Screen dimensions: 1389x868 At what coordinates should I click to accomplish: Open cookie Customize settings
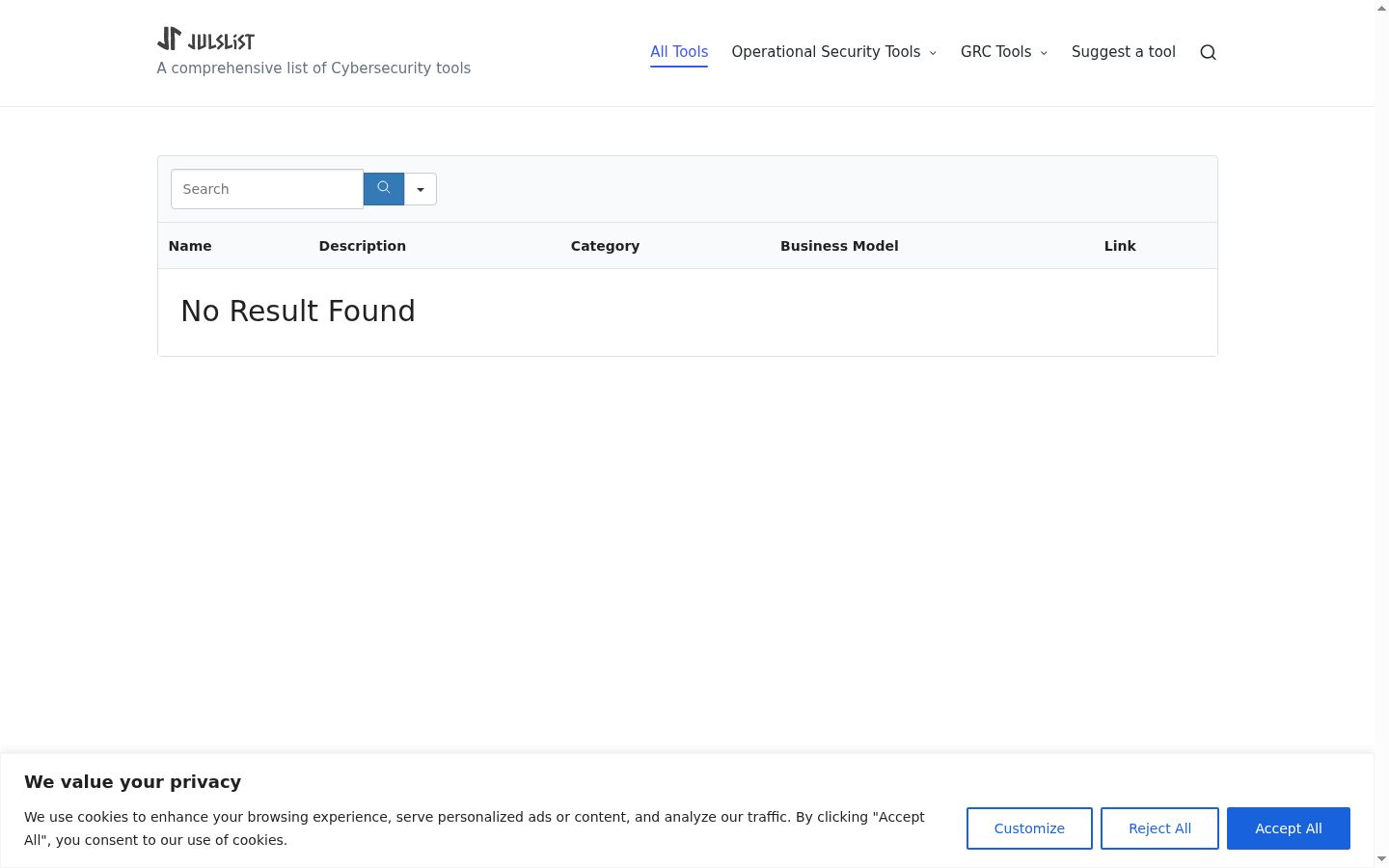(x=1029, y=828)
